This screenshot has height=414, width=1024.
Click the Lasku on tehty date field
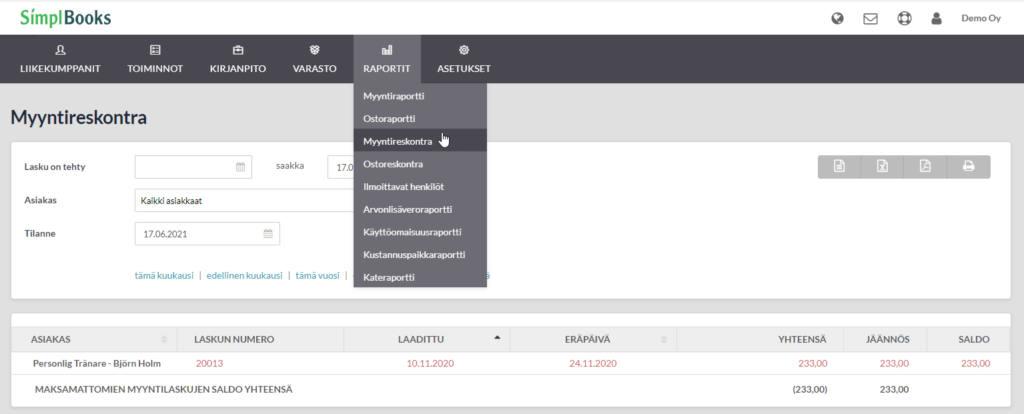193,167
